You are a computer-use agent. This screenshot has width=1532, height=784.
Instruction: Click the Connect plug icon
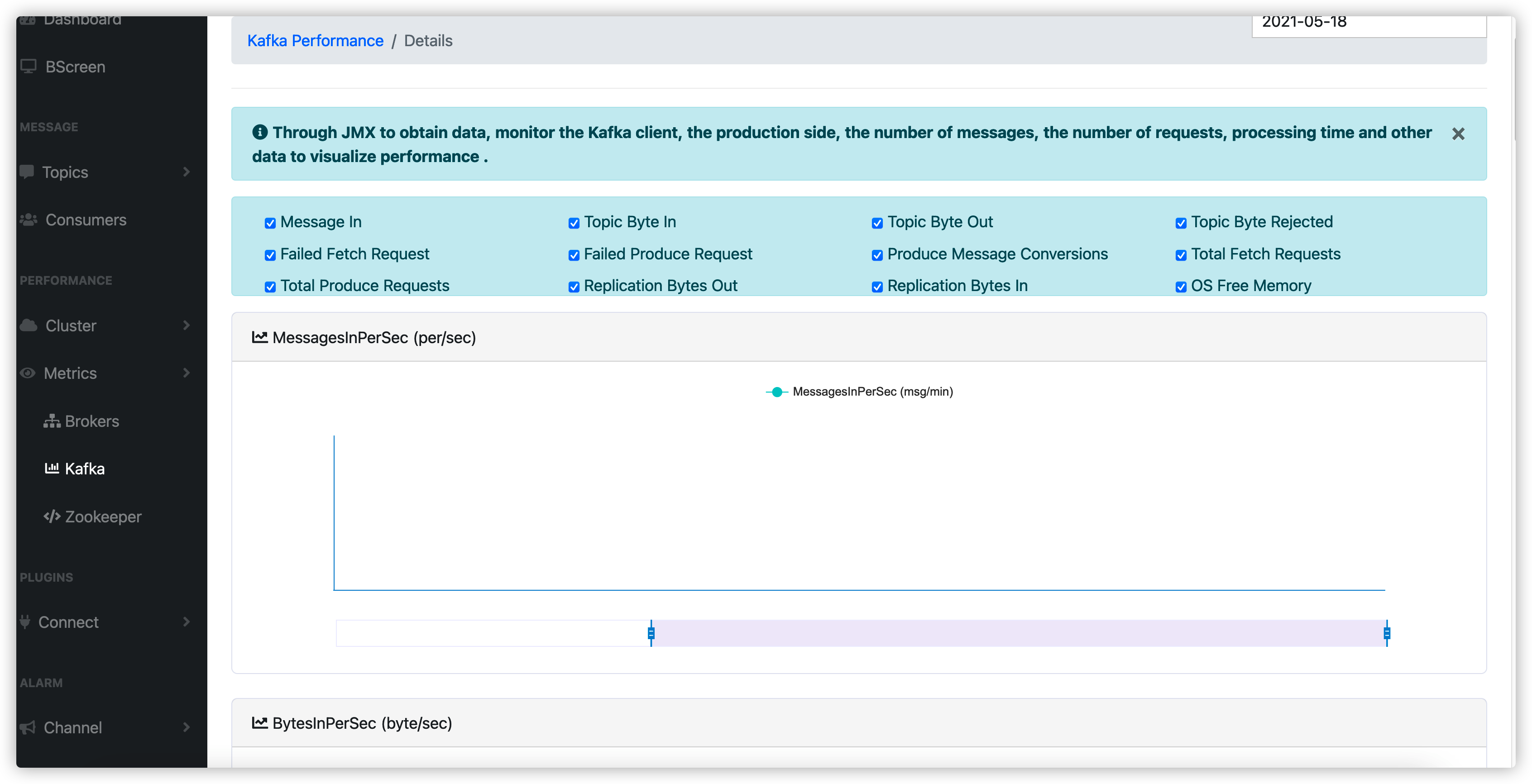(x=25, y=621)
